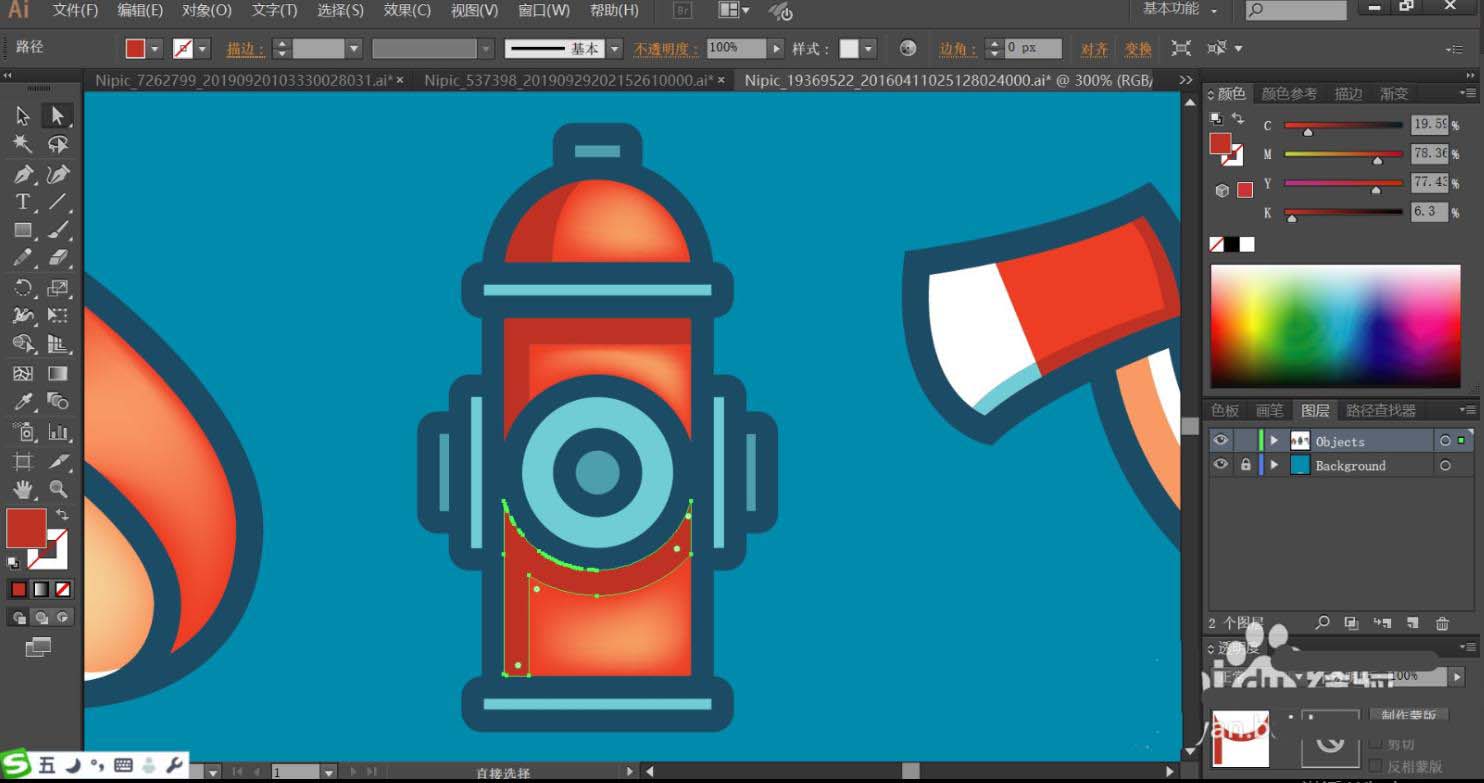The image size is (1484, 783).
Task: Toggle visibility of the Background layer
Action: (1220, 465)
